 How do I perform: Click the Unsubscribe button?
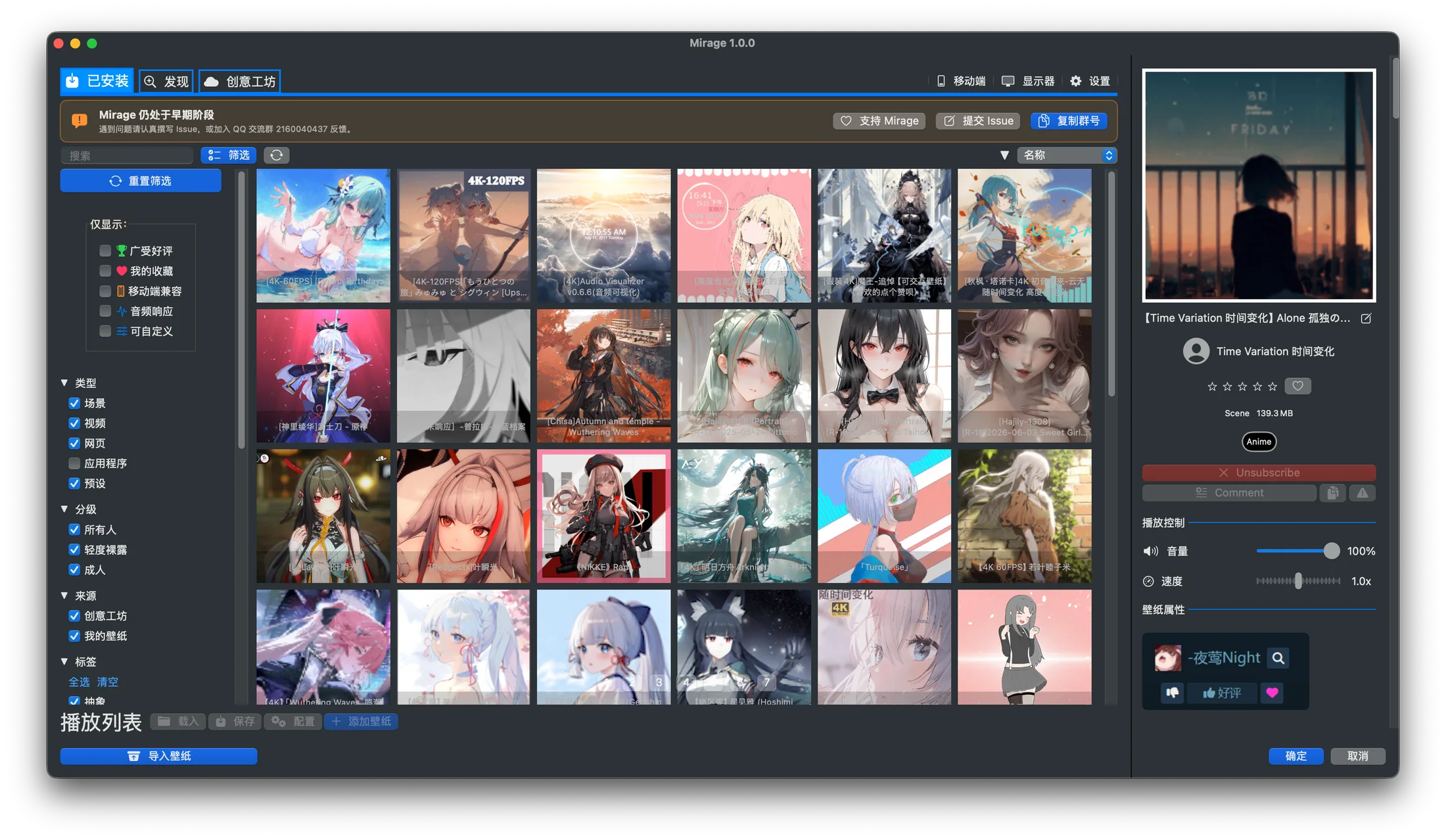click(1259, 473)
